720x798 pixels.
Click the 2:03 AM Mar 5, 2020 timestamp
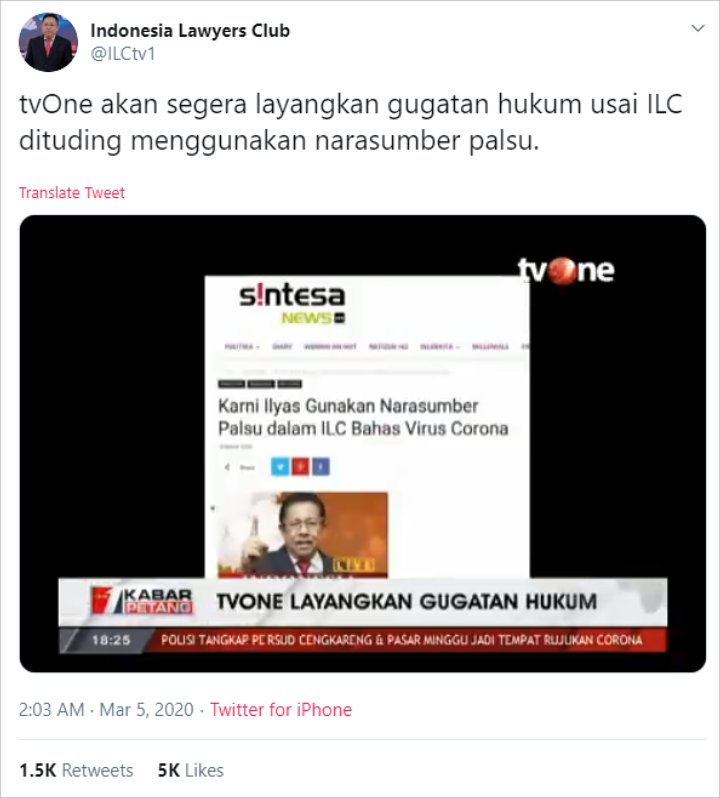pyautogui.click(x=106, y=709)
